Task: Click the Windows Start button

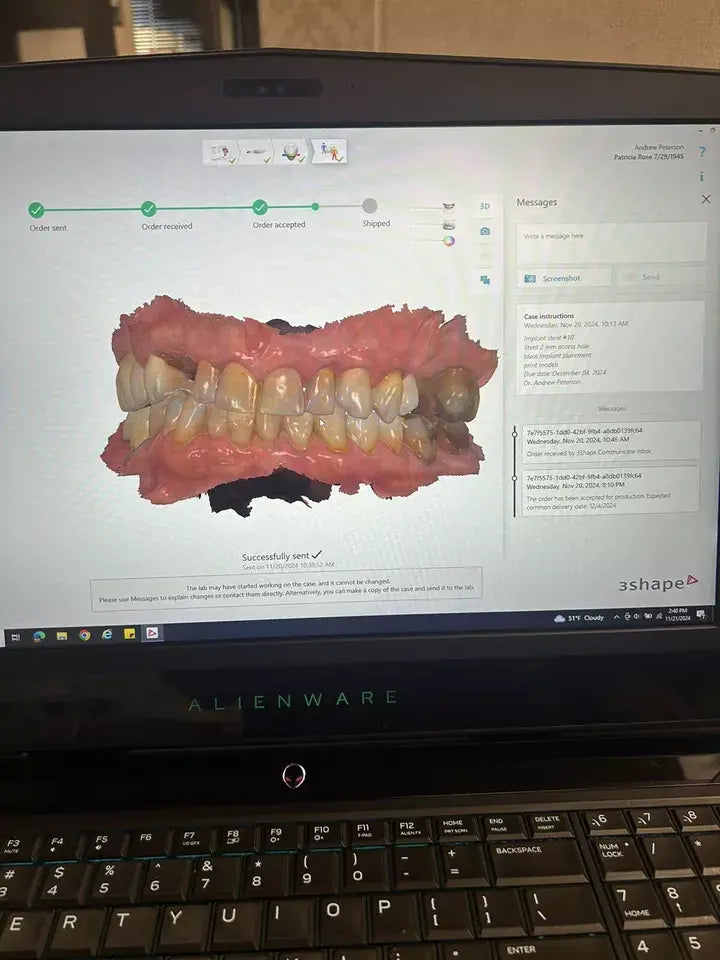Action: pyautogui.click(x=16, y=636)
